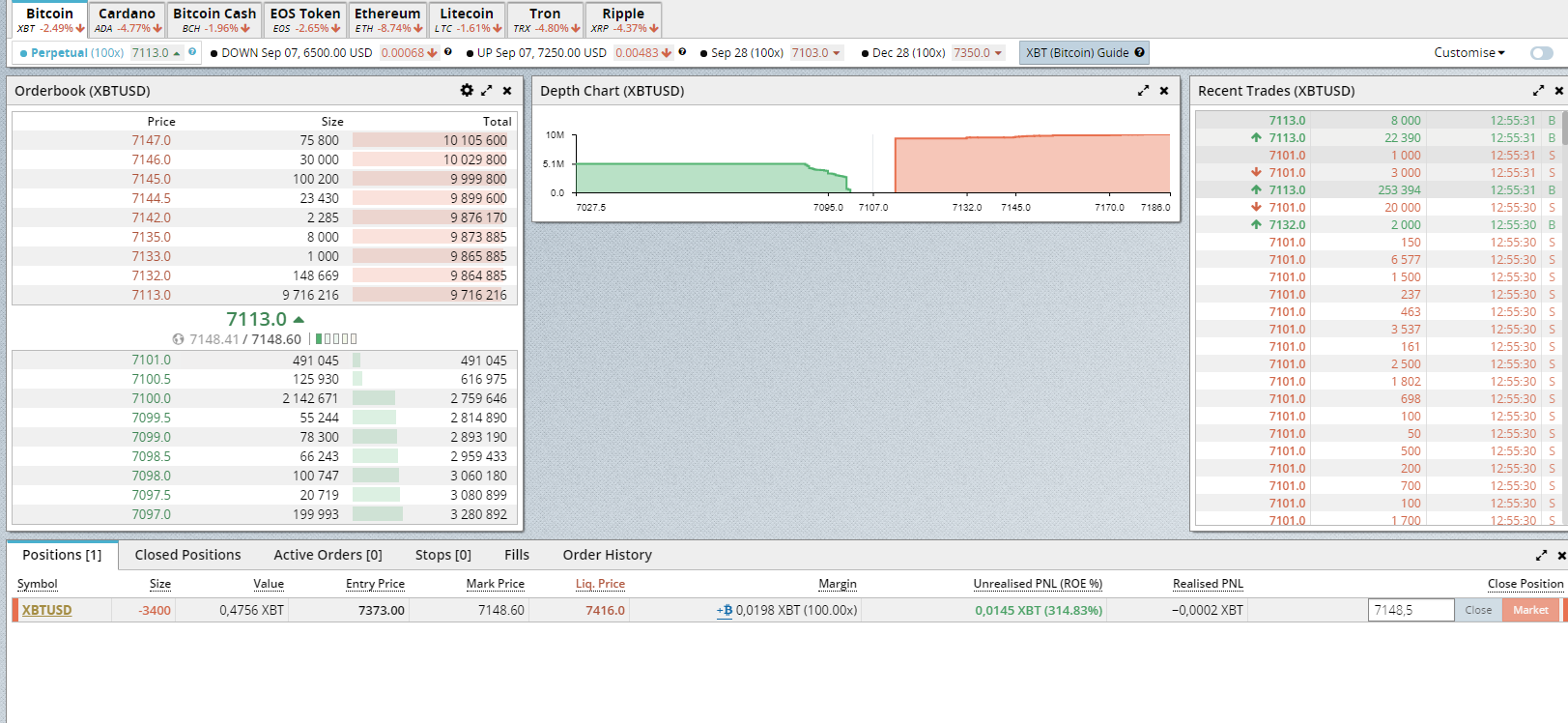
Task: Click help icon for UP Sep 07 contract
Action: [x=682, y=52]
